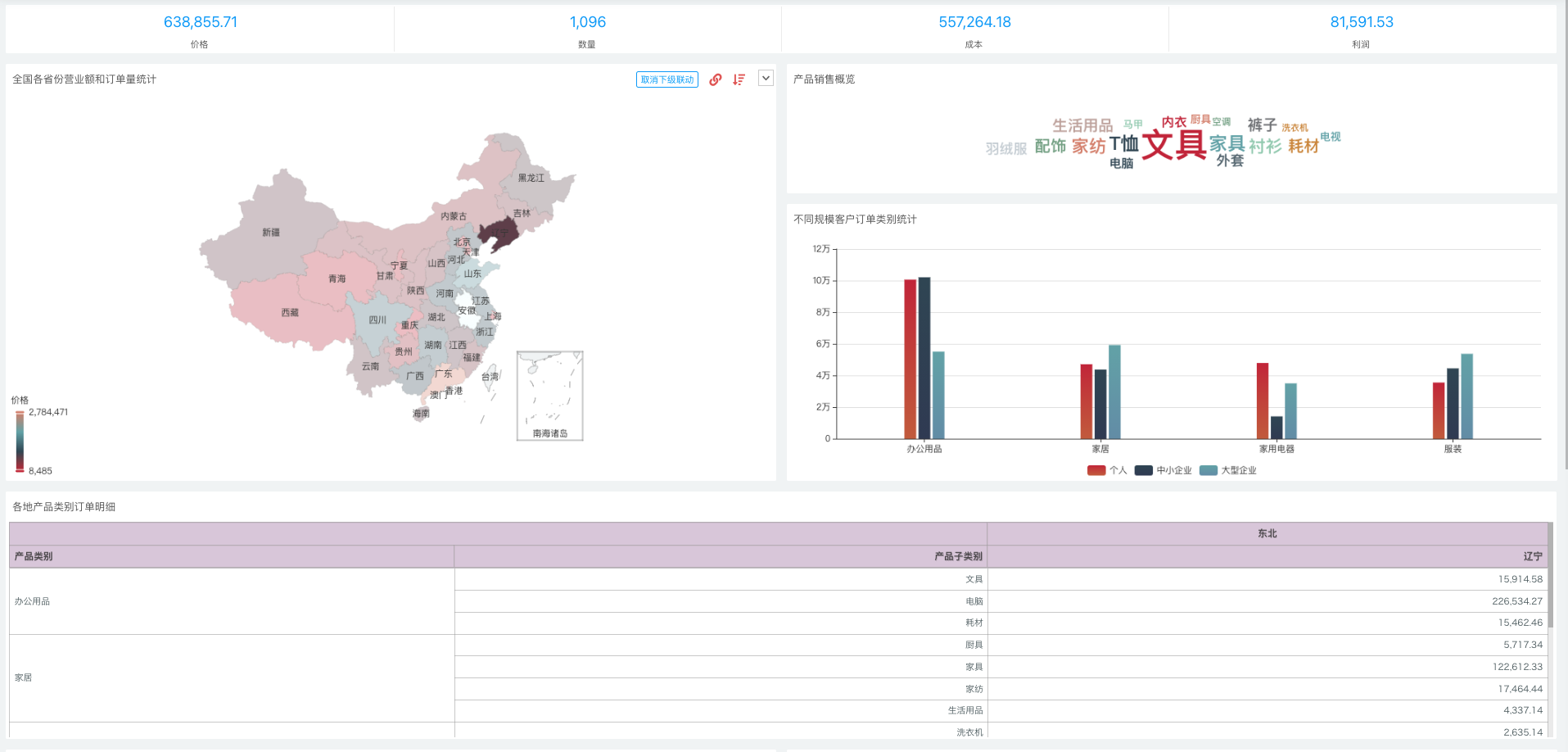This screenshot has height=752, width=1568.
Task: Click 马甲 in the word cloud
Action: 1133,125
